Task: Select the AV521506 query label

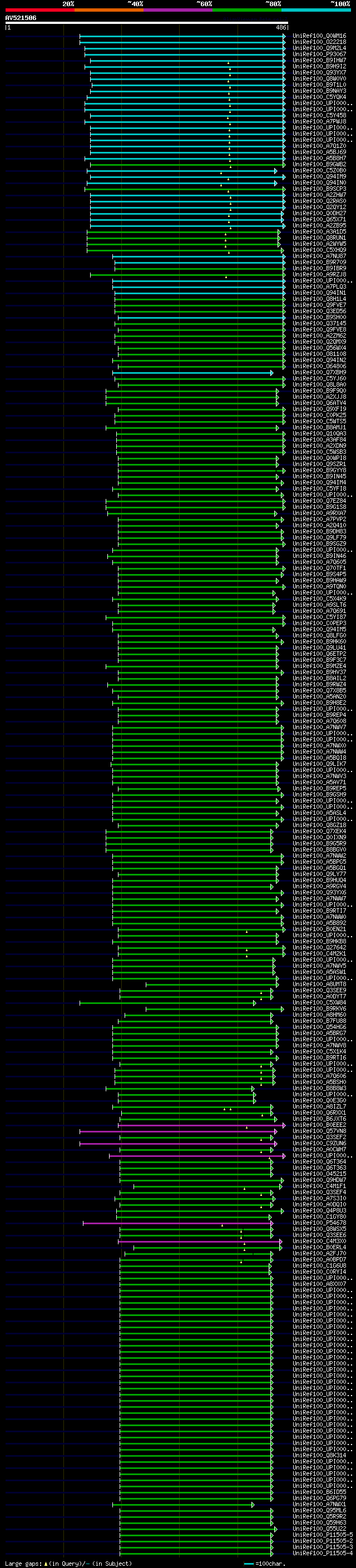Action: [x=21, y=18]
